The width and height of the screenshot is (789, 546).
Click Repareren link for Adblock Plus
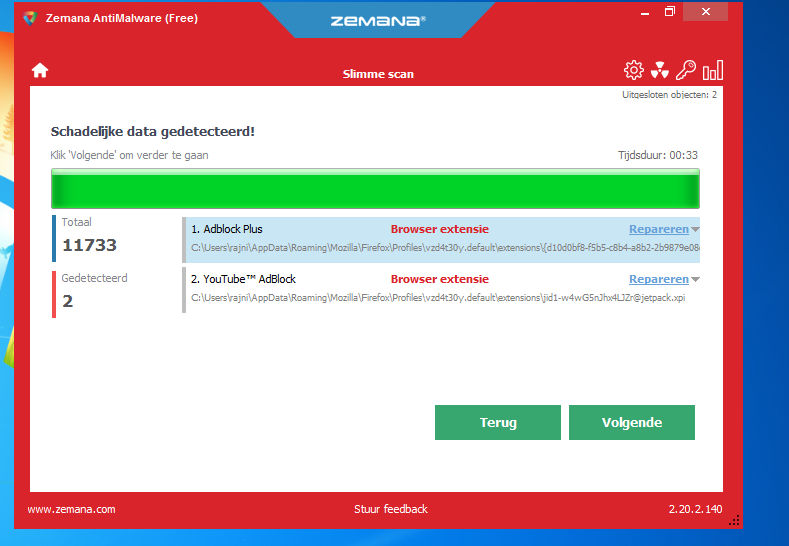pos(659,229)
